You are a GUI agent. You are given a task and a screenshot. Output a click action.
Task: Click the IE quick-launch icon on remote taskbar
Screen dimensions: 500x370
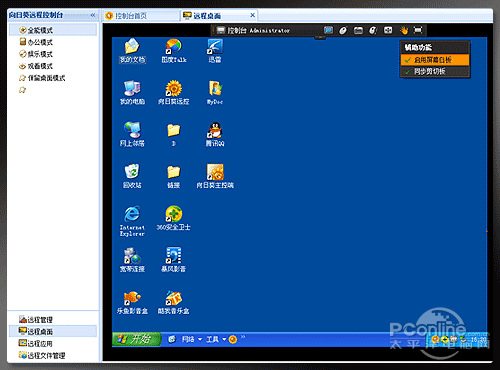click(172, 339)
